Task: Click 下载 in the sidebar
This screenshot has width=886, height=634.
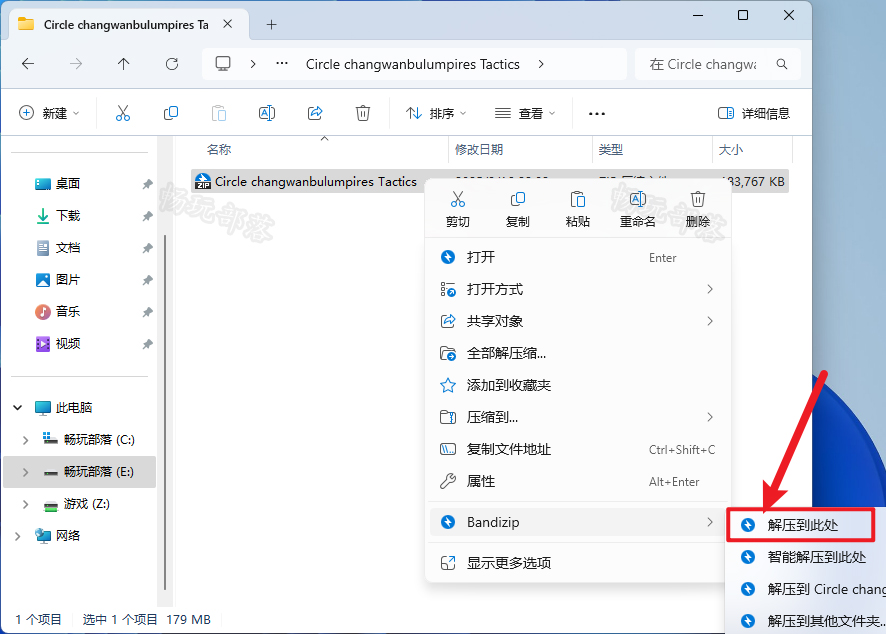Action: [68, 215]
